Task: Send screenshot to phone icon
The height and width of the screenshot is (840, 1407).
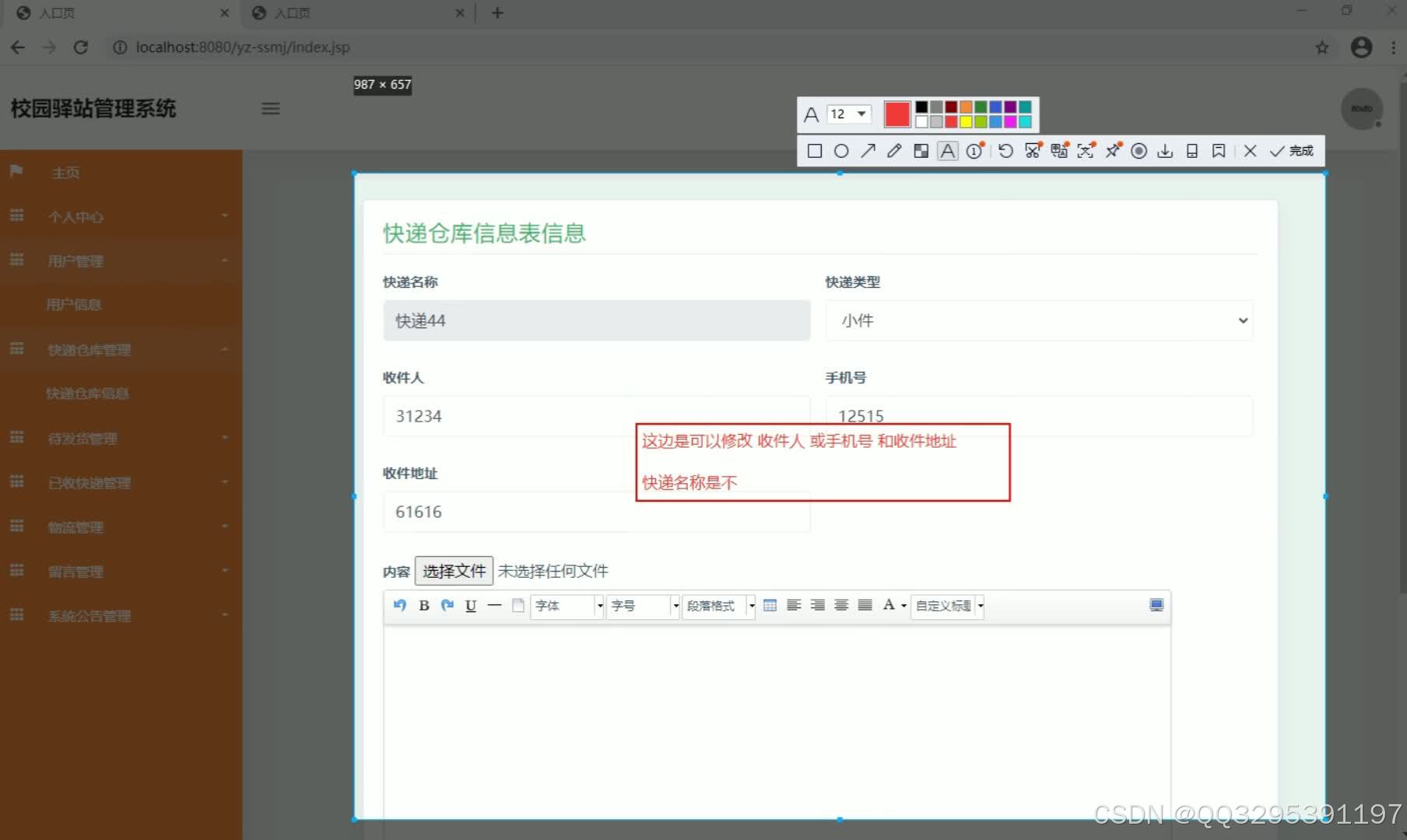Action: [1191, 151]
